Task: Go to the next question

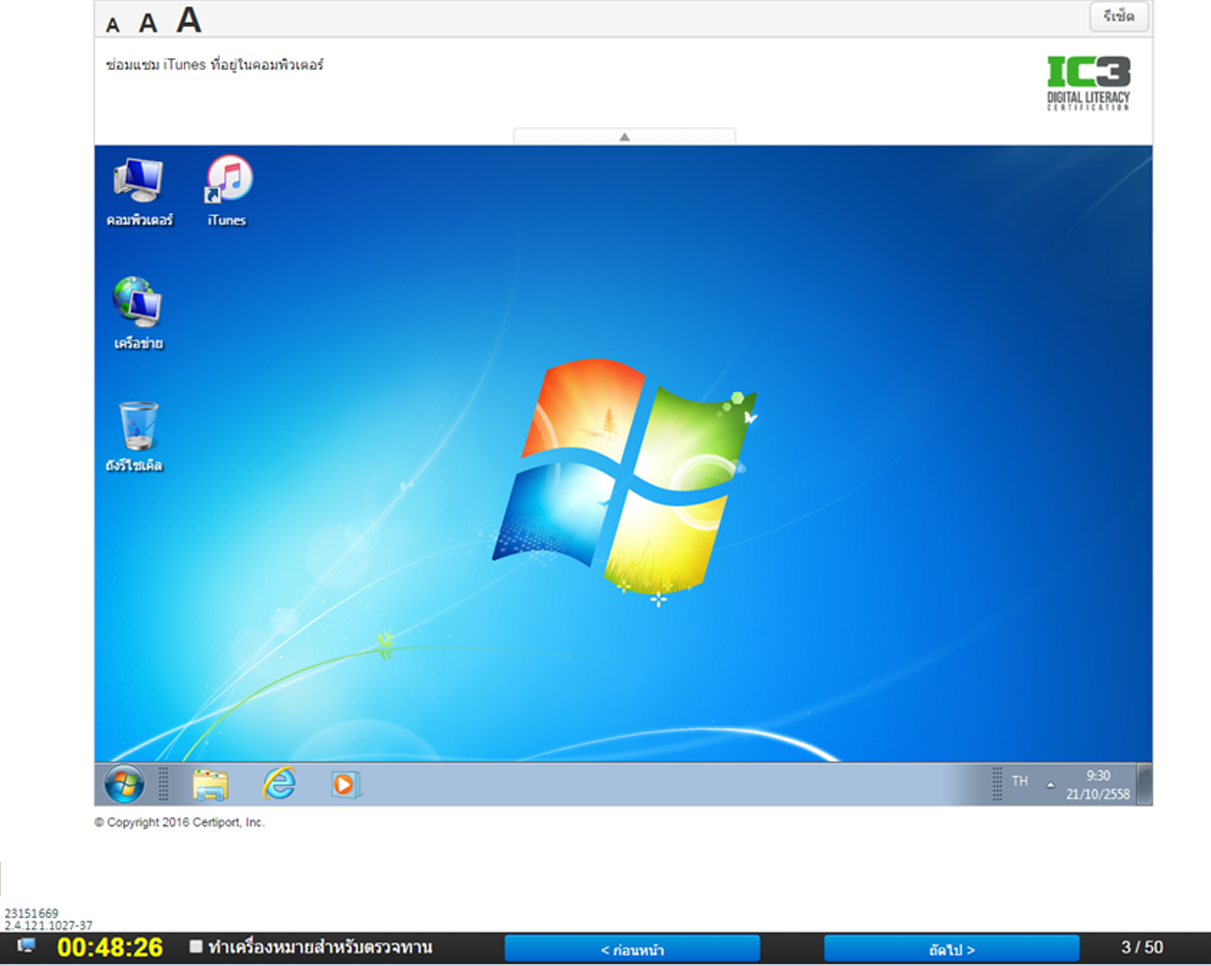Action: click(x=951, y=949)
